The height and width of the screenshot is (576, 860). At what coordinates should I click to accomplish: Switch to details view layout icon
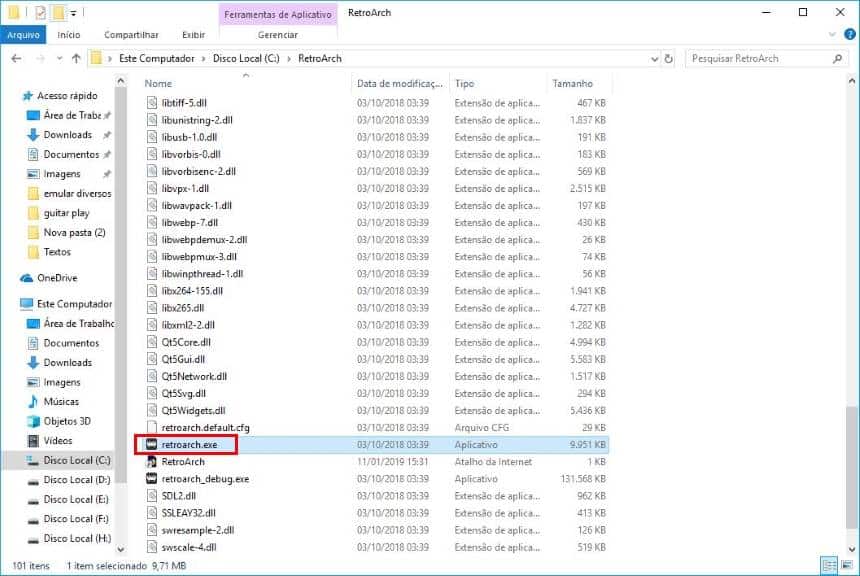click(x=829, y=565)
